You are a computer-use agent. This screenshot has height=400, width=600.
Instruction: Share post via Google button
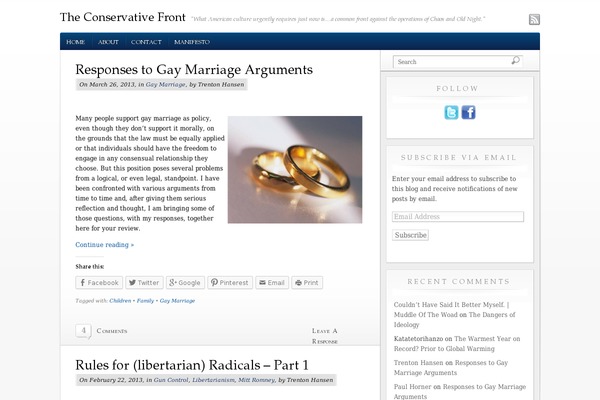coord(185,282)
